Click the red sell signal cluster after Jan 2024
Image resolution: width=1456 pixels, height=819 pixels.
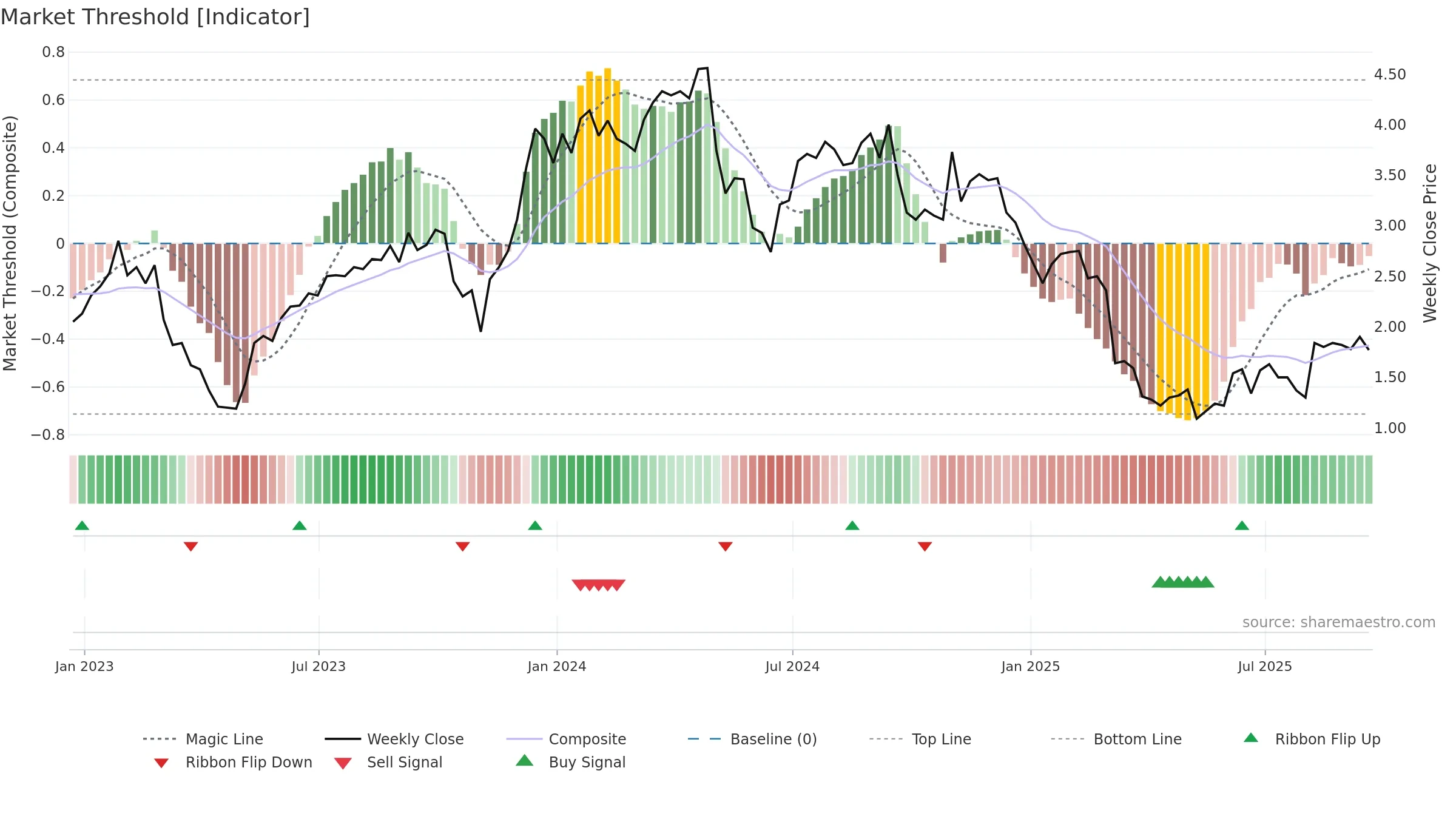pyautogui.click(x=599, y=585)
